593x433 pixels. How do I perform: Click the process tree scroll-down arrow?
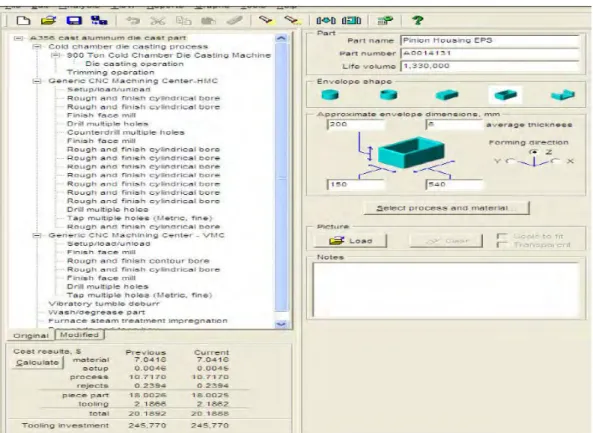tap(281, 324)
